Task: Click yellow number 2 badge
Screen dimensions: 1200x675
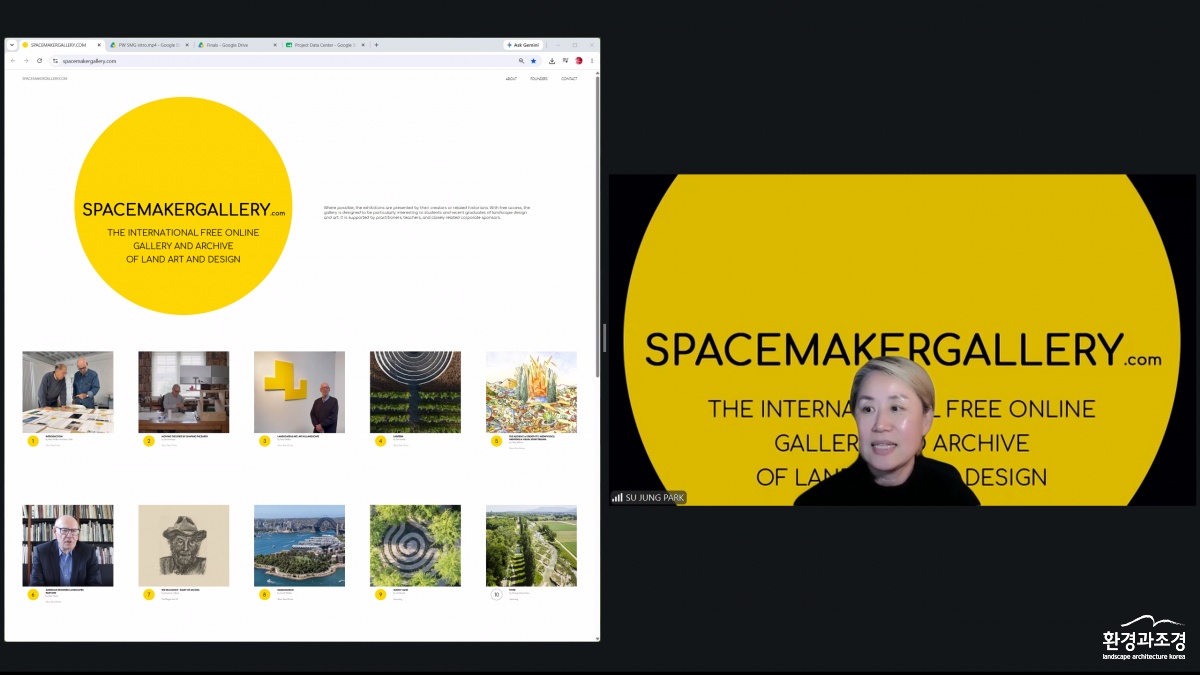Action: (149, 441)
